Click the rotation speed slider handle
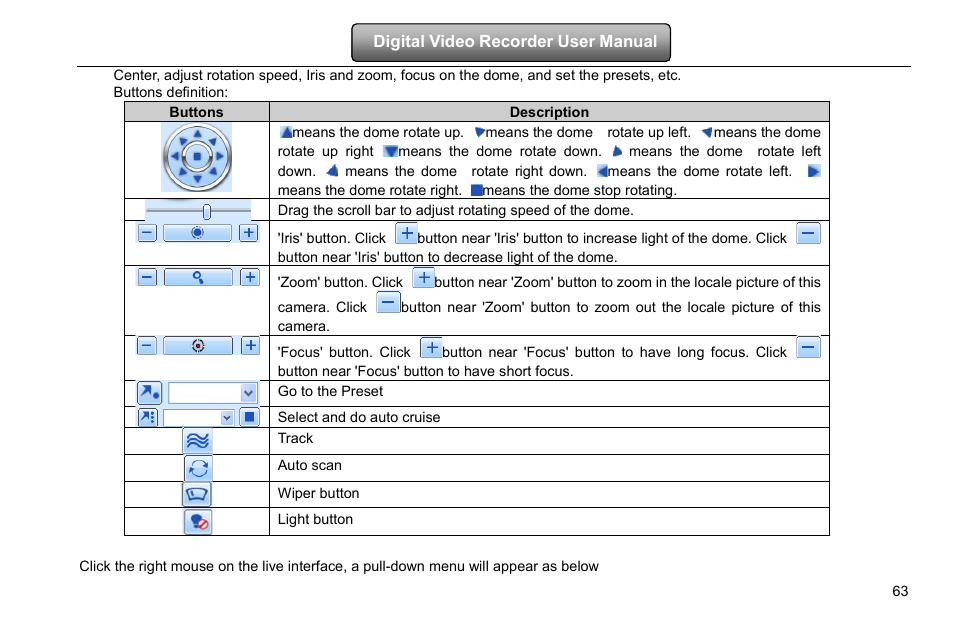Image resolution: width=954 pixels, height=636 pixels. [207, 211]
